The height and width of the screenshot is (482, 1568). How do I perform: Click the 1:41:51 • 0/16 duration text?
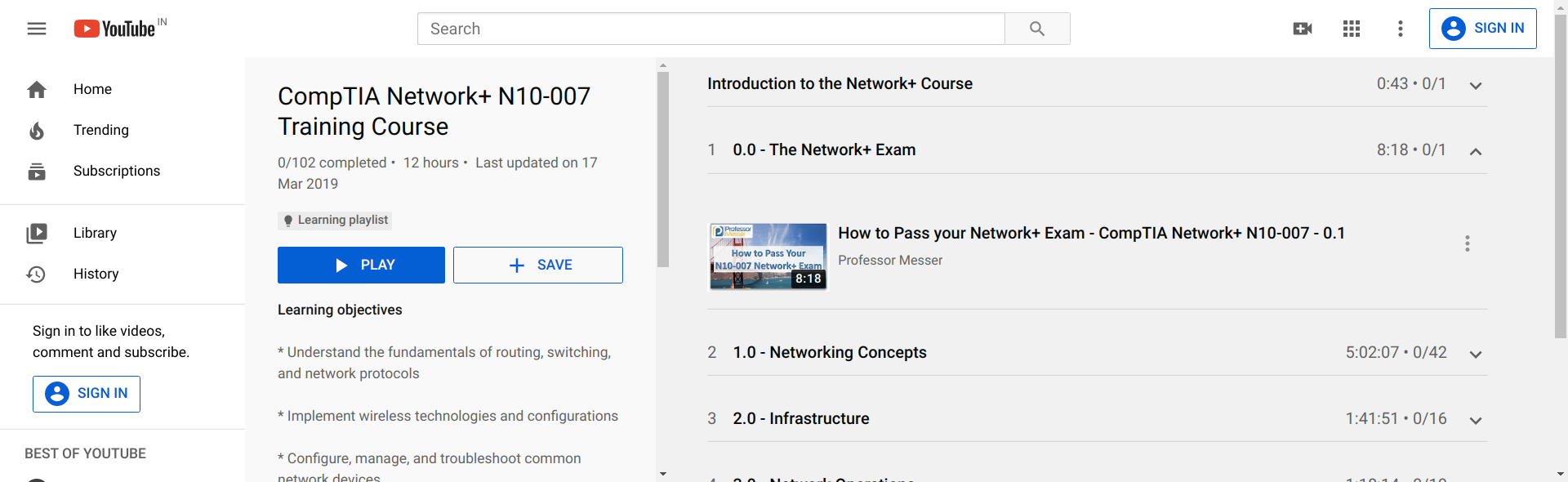click(1396, 418)
